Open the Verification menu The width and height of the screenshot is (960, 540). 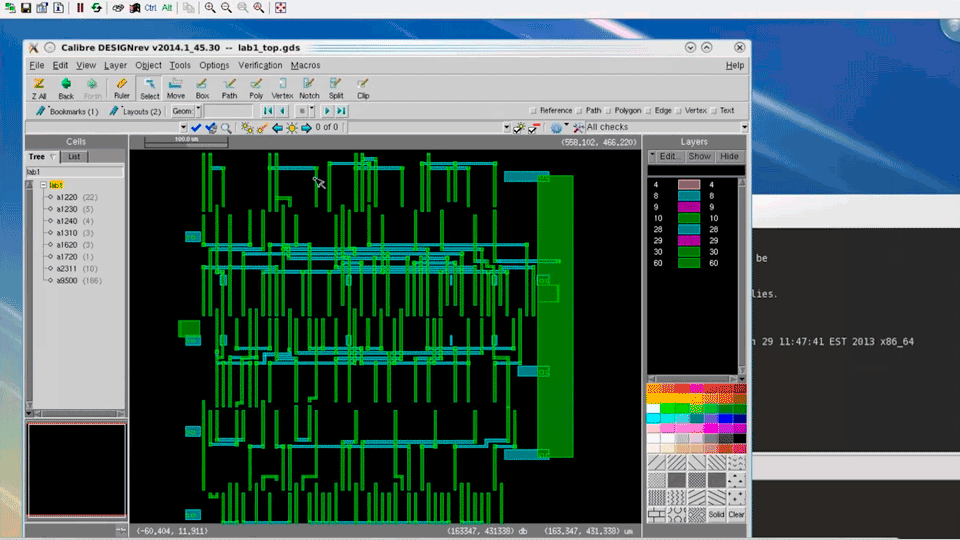260,65
